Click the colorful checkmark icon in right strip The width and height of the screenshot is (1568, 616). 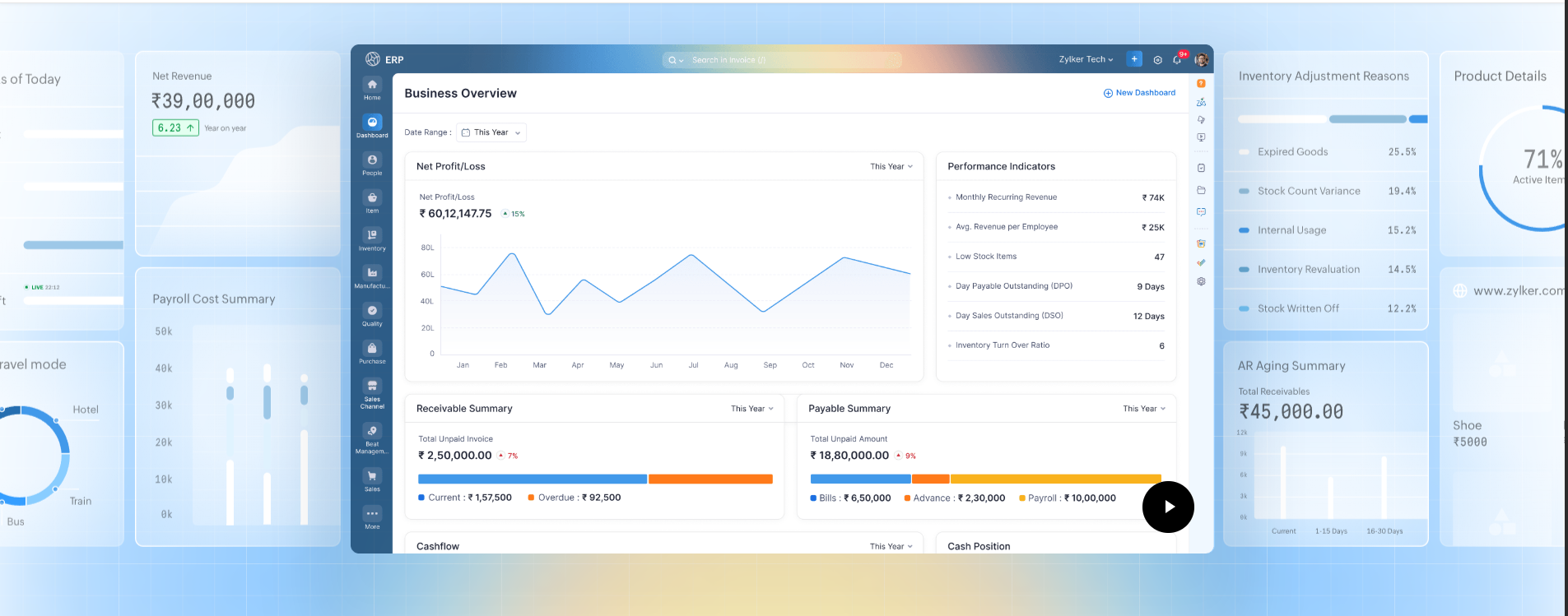1201,262
